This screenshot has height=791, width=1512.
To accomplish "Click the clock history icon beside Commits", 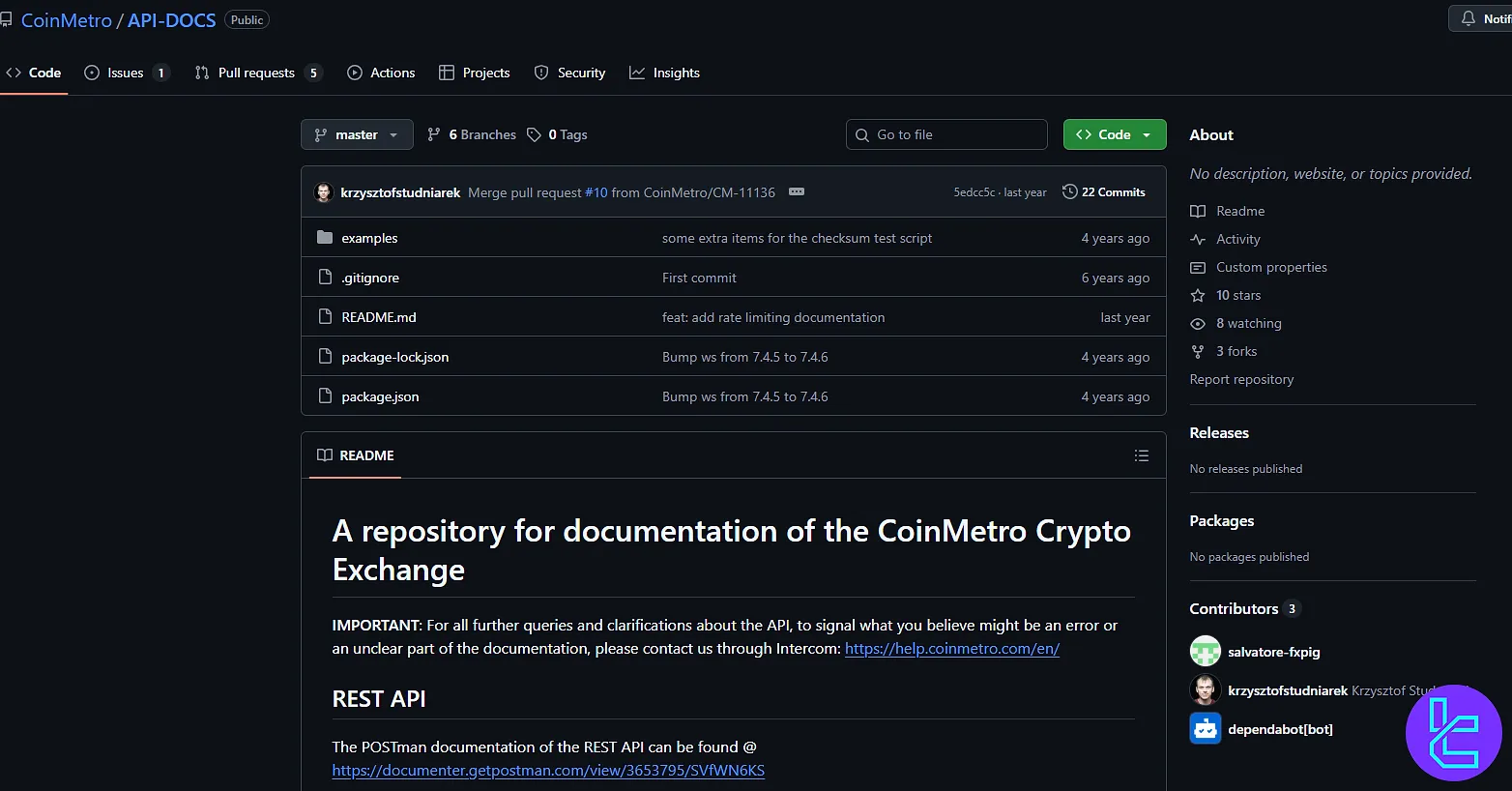I will [x=1069, y=191].
